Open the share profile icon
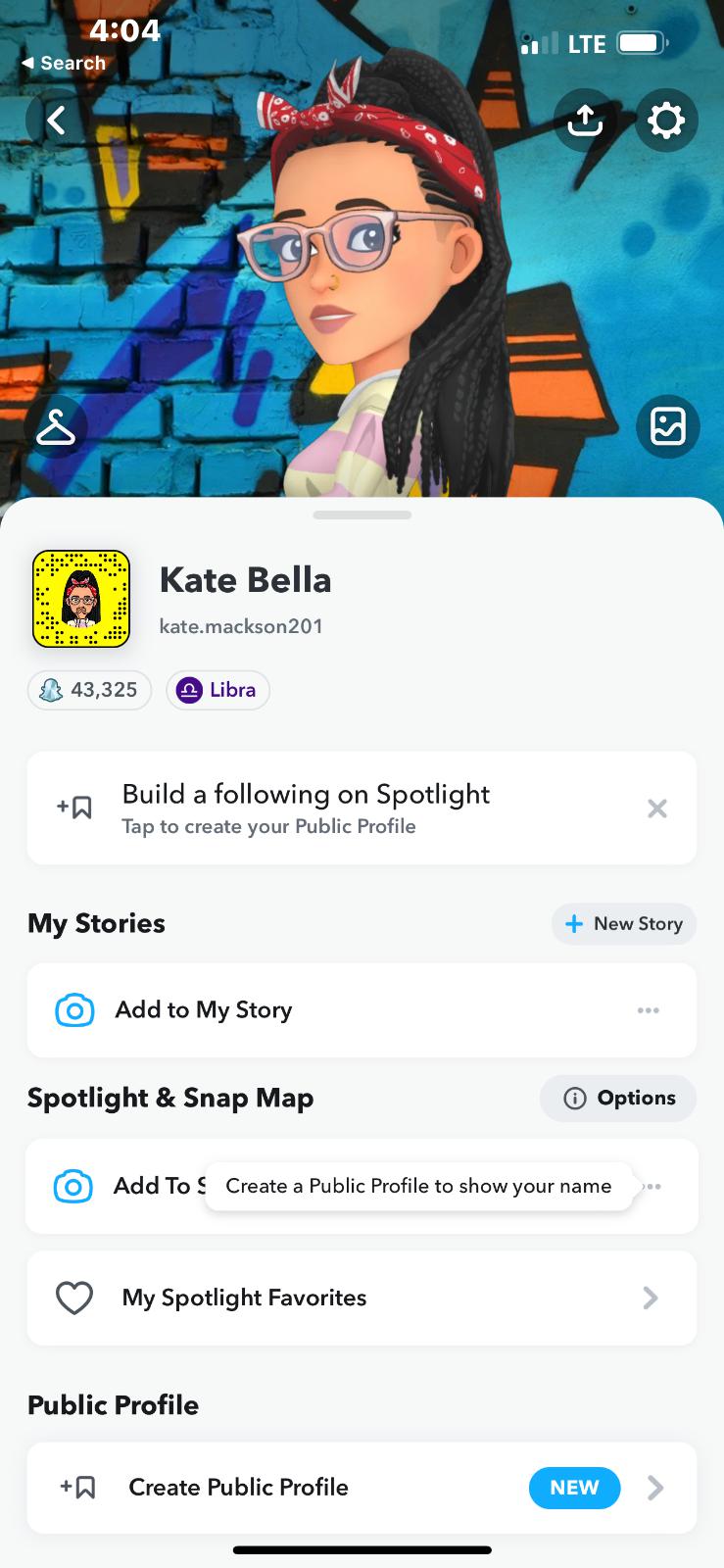 [585, 121]
